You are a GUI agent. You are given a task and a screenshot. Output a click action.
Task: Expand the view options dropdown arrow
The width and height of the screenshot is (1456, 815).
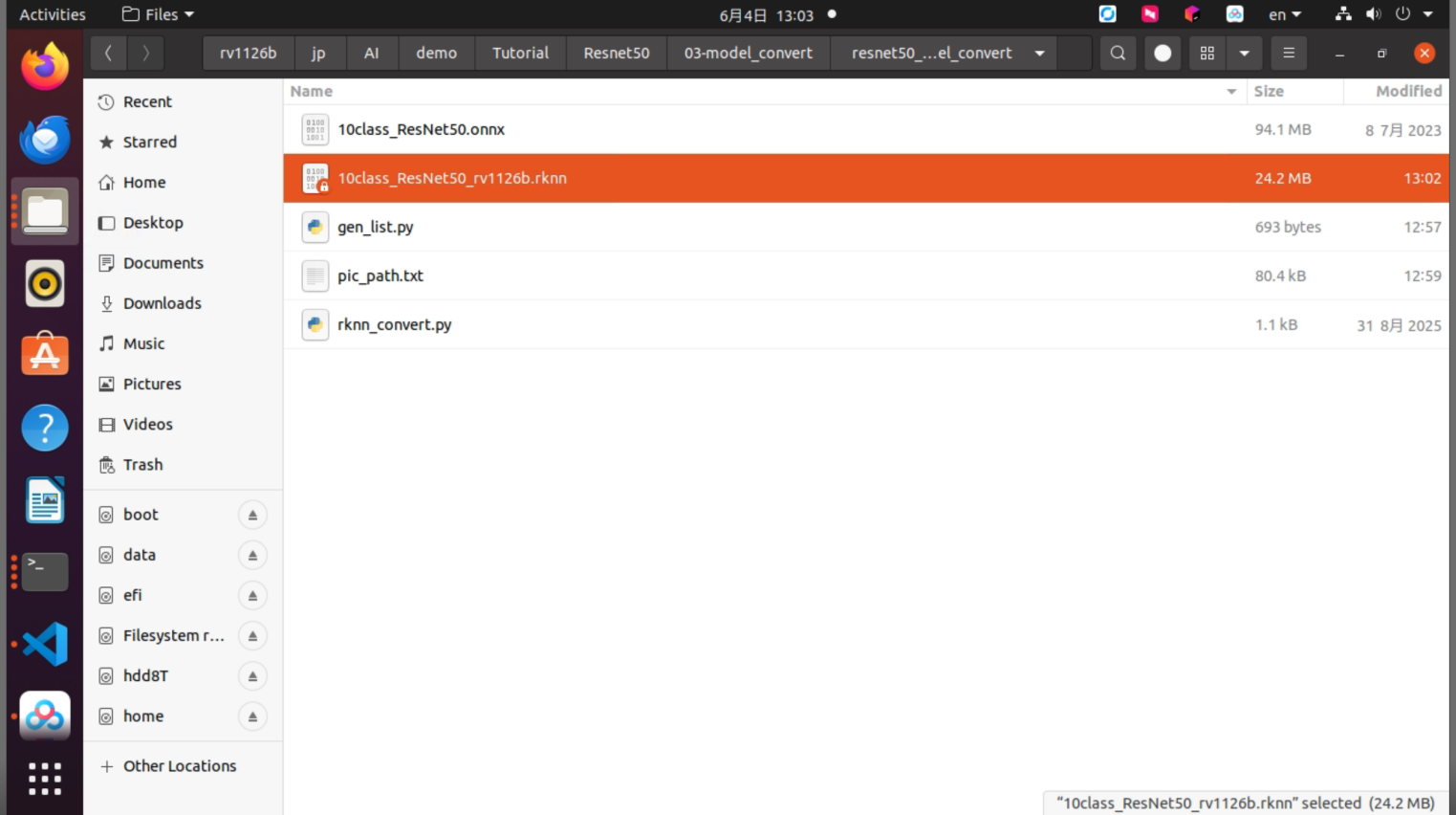click(1244, 54)
